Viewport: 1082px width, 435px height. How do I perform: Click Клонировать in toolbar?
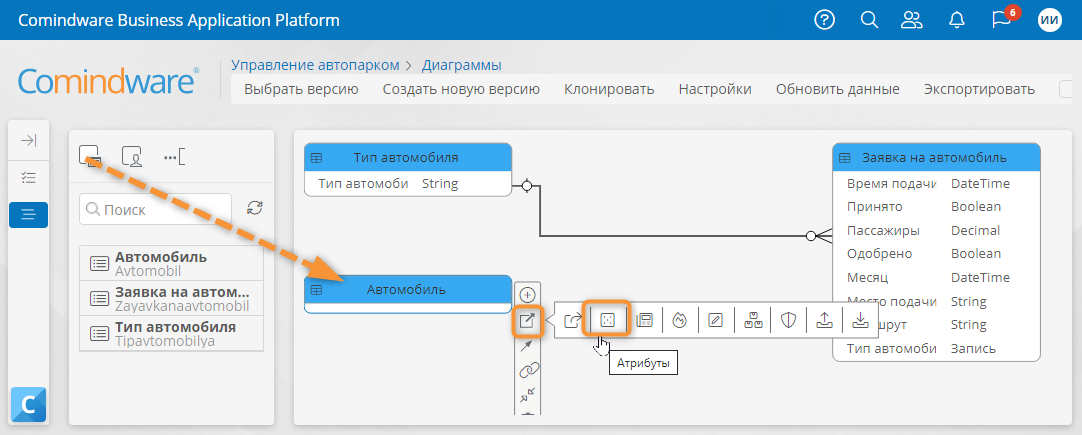coord(609,89)
